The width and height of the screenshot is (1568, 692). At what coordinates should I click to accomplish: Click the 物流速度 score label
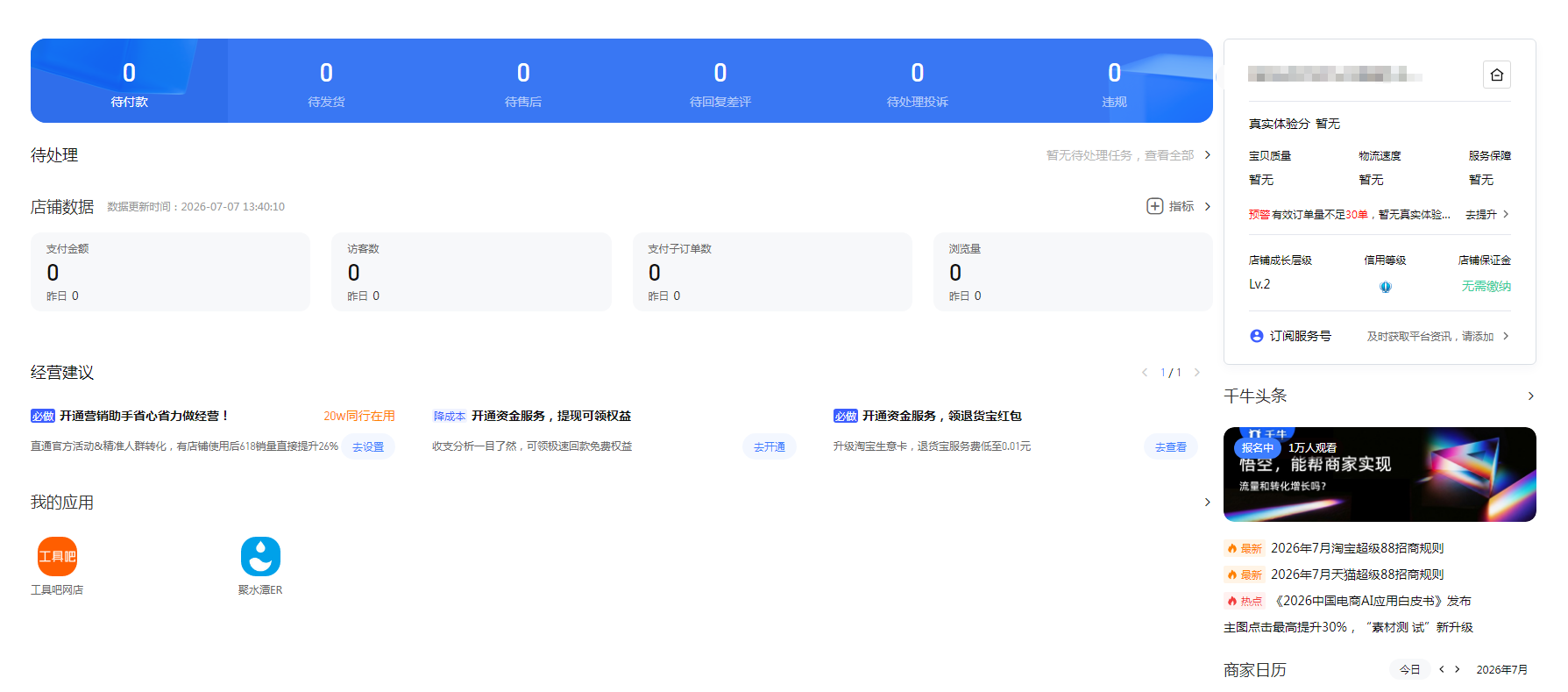click(x=1380, y=155)
